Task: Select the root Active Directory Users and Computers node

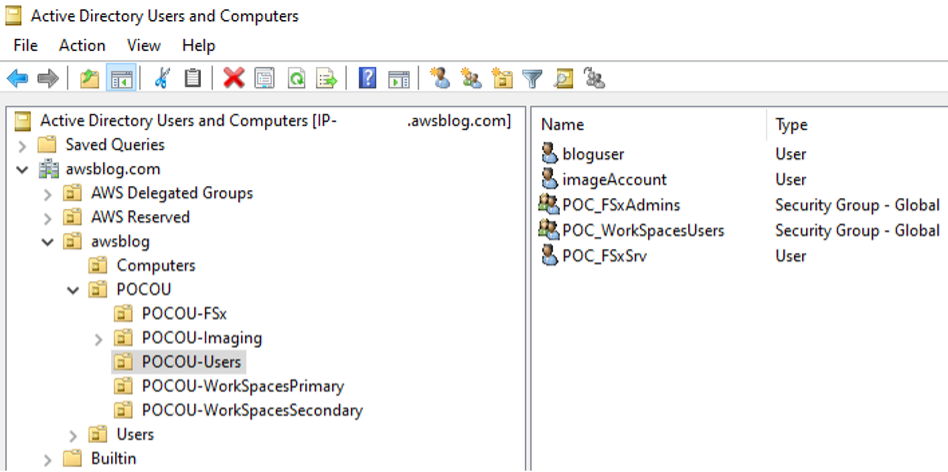Action: pyautogui.click(x=275, y=121)
